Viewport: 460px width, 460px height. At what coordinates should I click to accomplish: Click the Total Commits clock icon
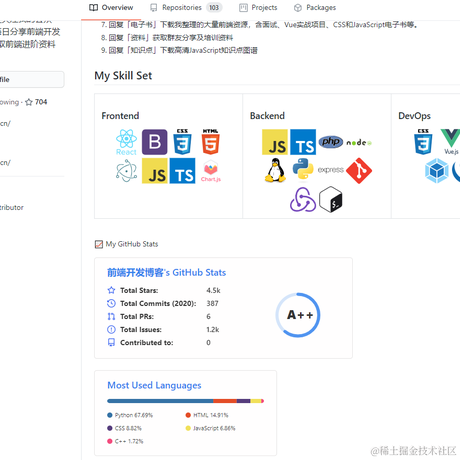(111, 303)
